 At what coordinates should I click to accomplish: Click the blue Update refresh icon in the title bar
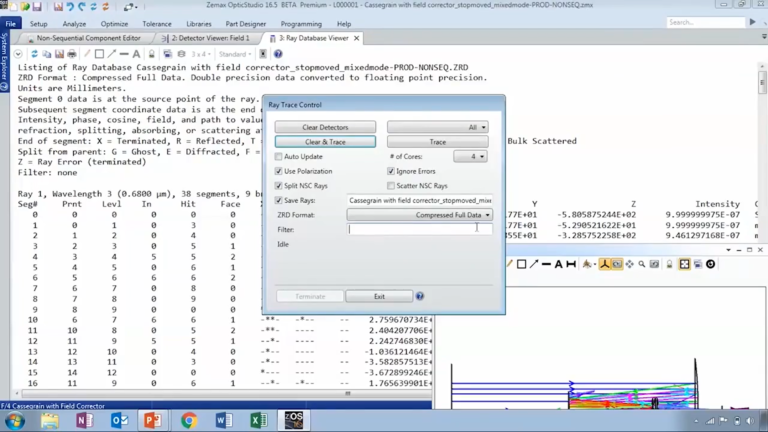tap(94, 6)
